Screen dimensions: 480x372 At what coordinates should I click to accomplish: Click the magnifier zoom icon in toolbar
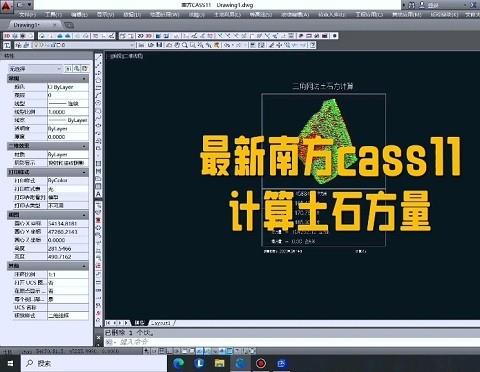point(185,45)
